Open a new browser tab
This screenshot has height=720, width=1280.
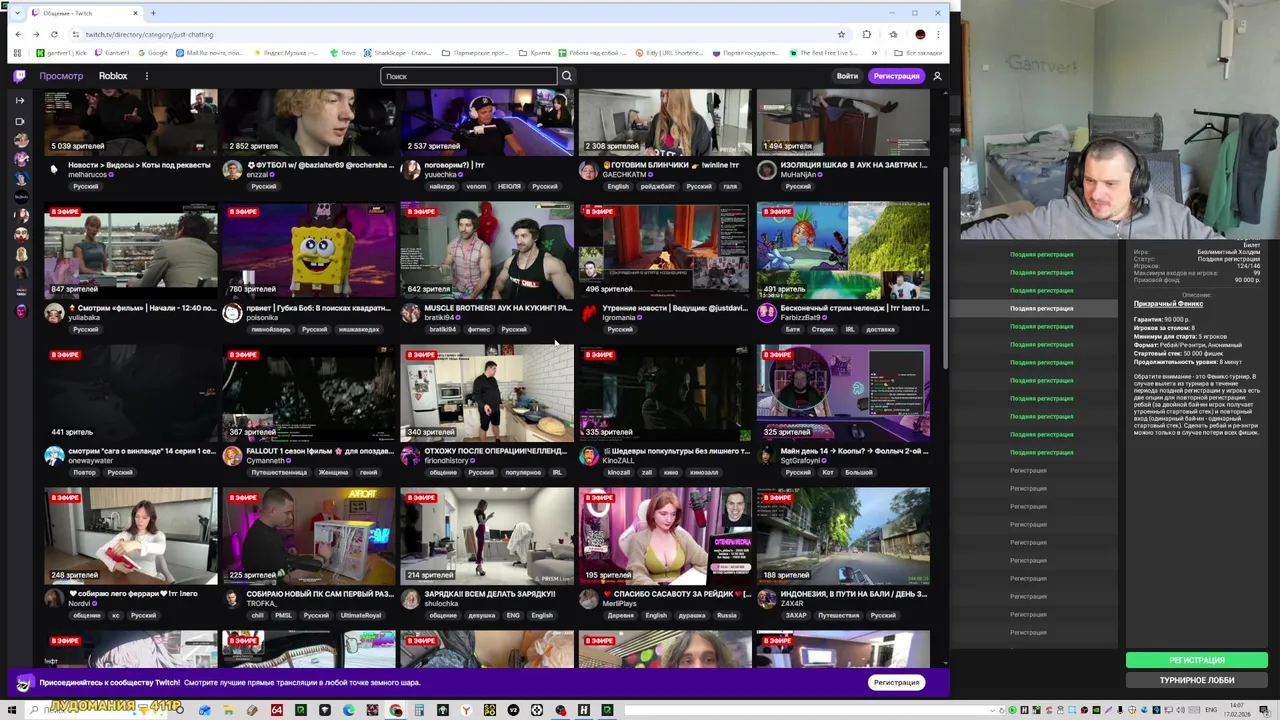(x=153, y=13)
